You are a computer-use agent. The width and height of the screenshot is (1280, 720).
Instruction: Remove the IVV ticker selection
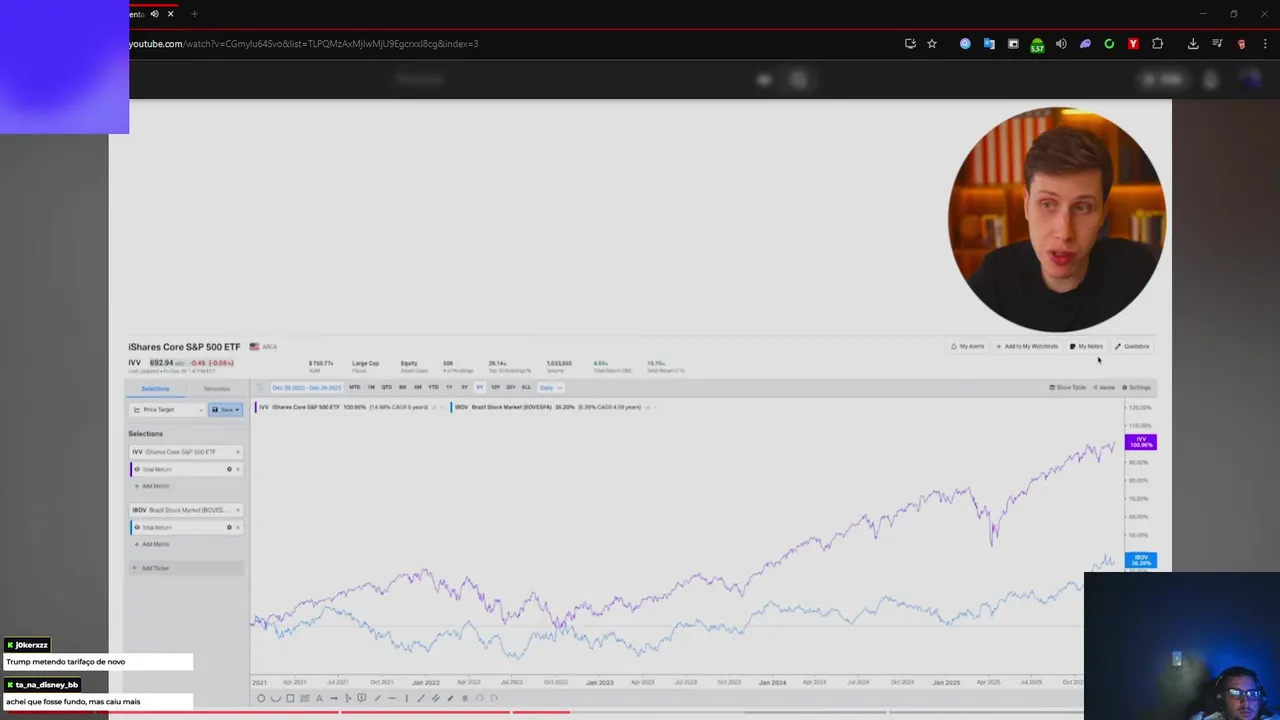click(238, 452)
